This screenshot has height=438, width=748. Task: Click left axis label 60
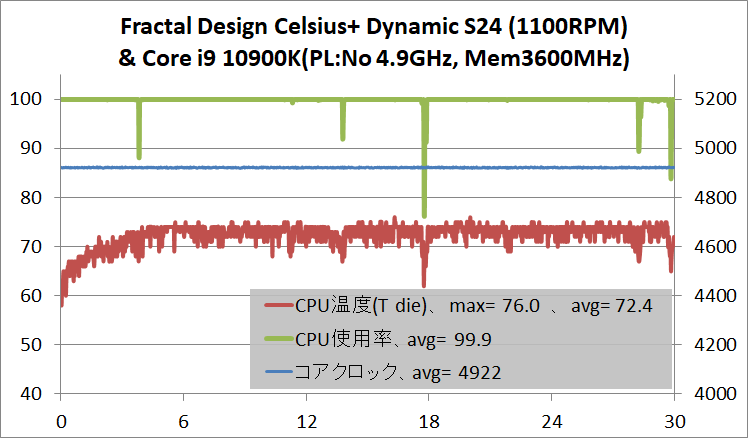(31, 296)
